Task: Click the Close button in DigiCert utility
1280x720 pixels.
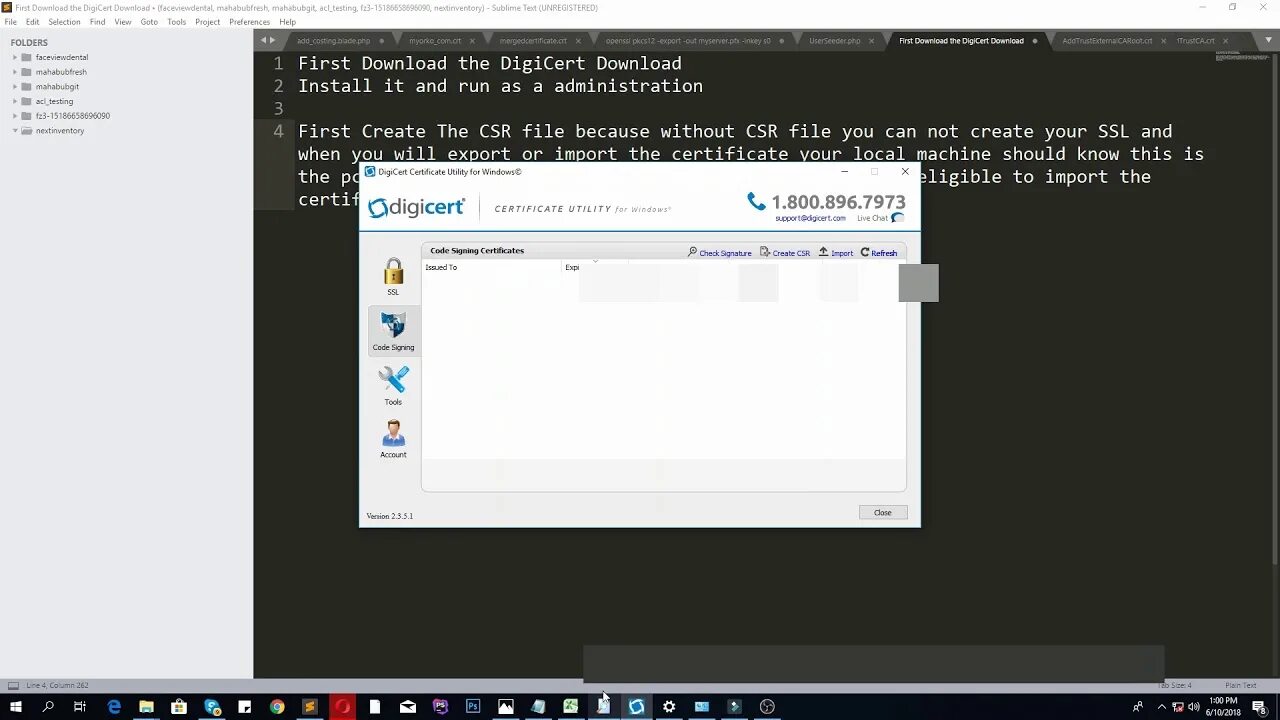Action: (883, 512)
